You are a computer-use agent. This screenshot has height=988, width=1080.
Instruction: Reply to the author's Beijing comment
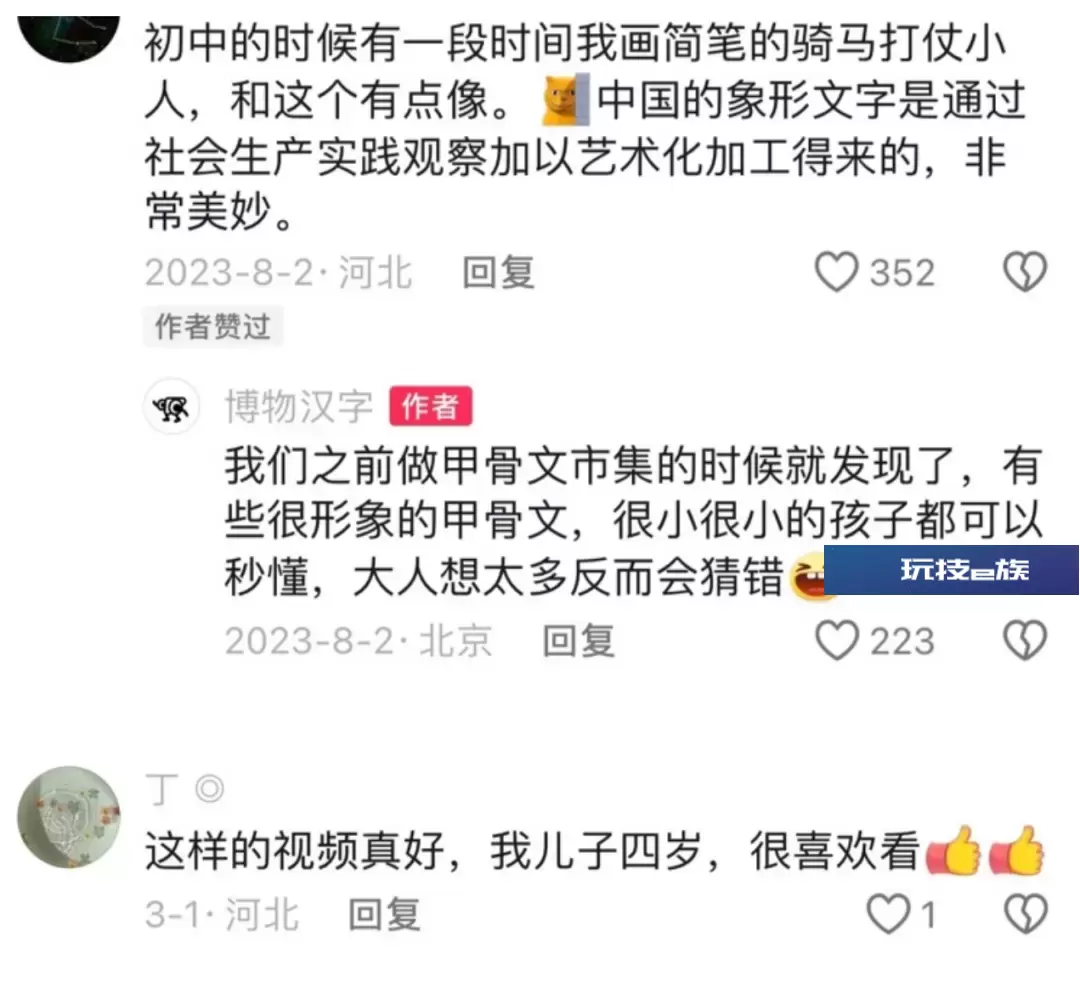tap(579, 641)
